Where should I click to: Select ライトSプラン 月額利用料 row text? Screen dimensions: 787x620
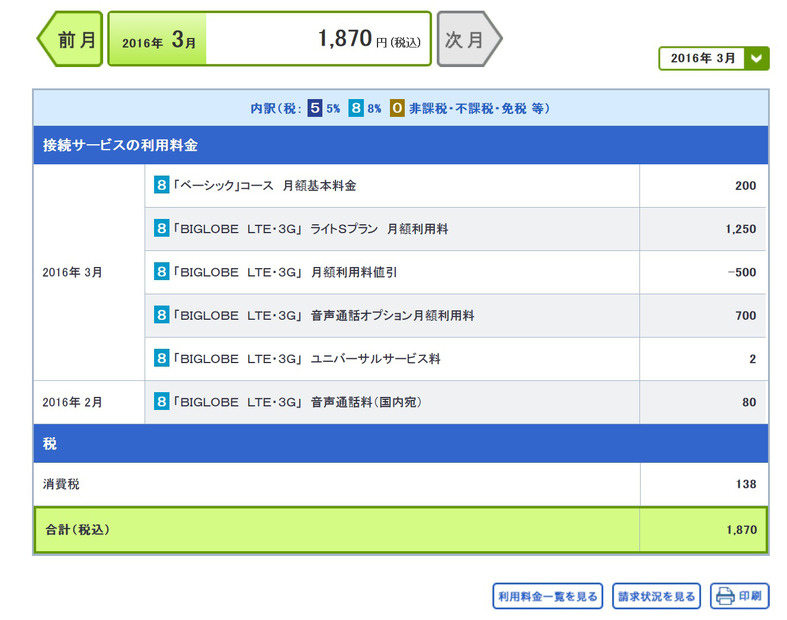click(311, 229)
